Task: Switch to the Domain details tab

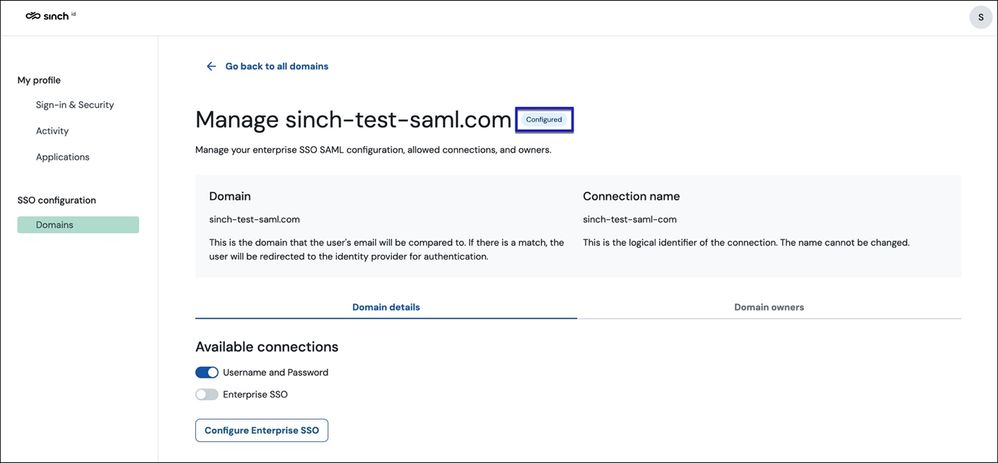Action: click(386, 307)
